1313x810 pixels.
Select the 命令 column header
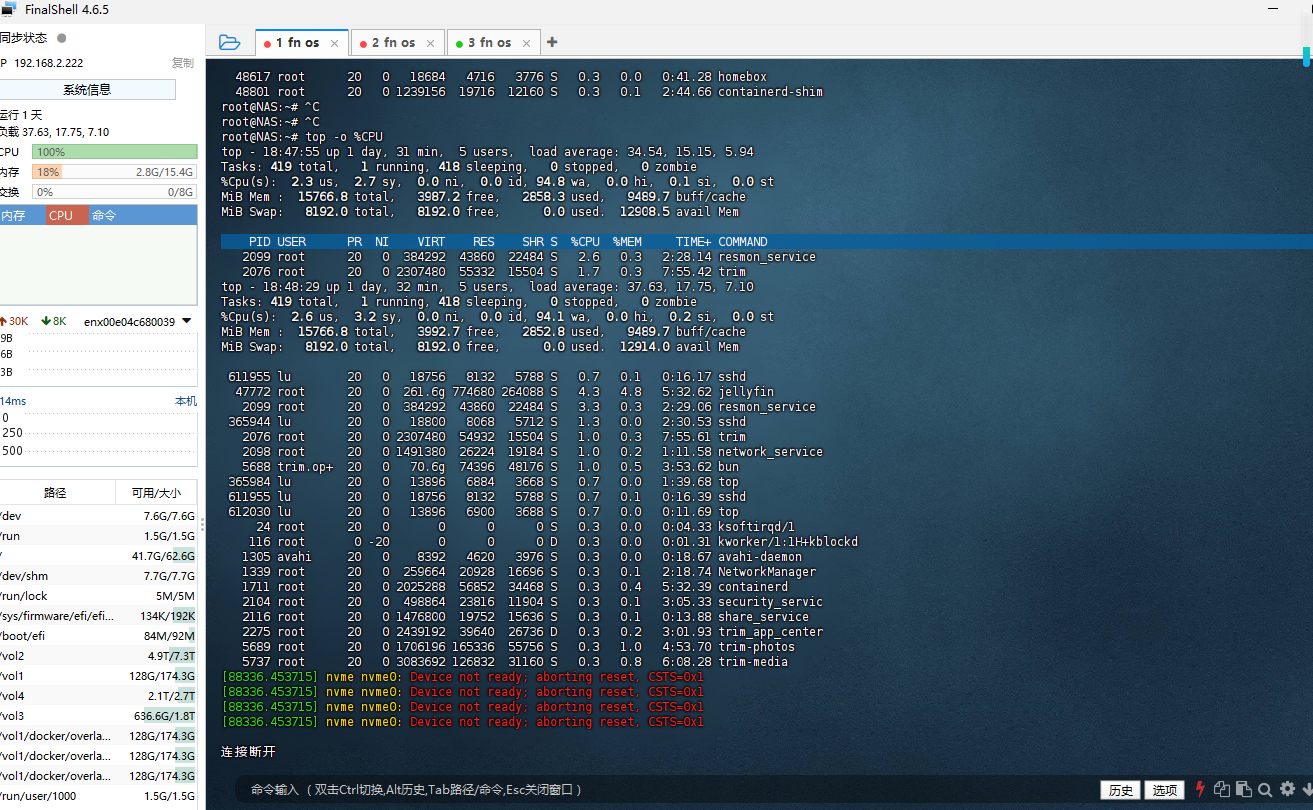(x=143, y=215)
